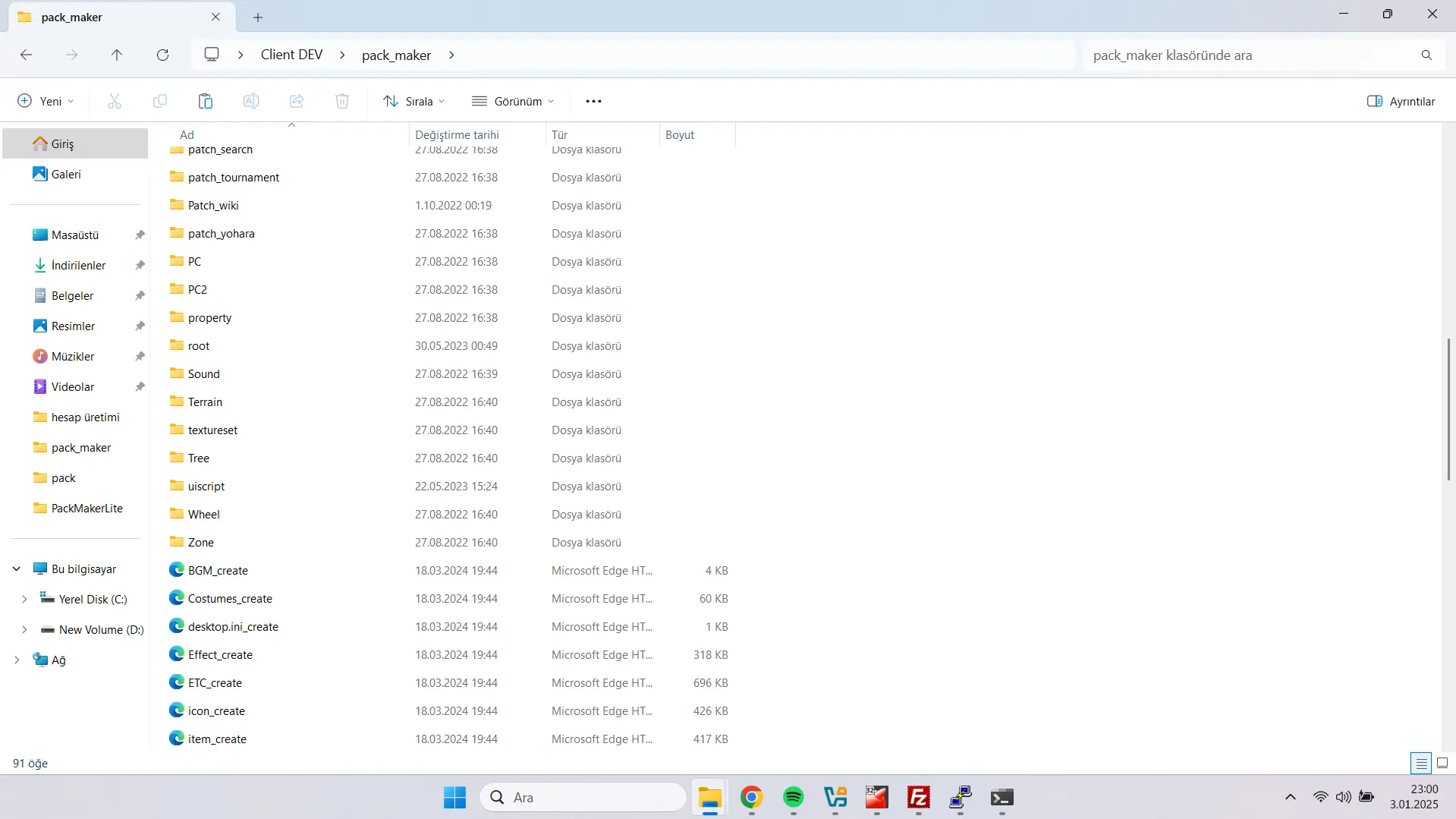Open the Görünüm view dropdown
Image resolution: width=1456 pixels, height=819 pixels.
[513, 101]
